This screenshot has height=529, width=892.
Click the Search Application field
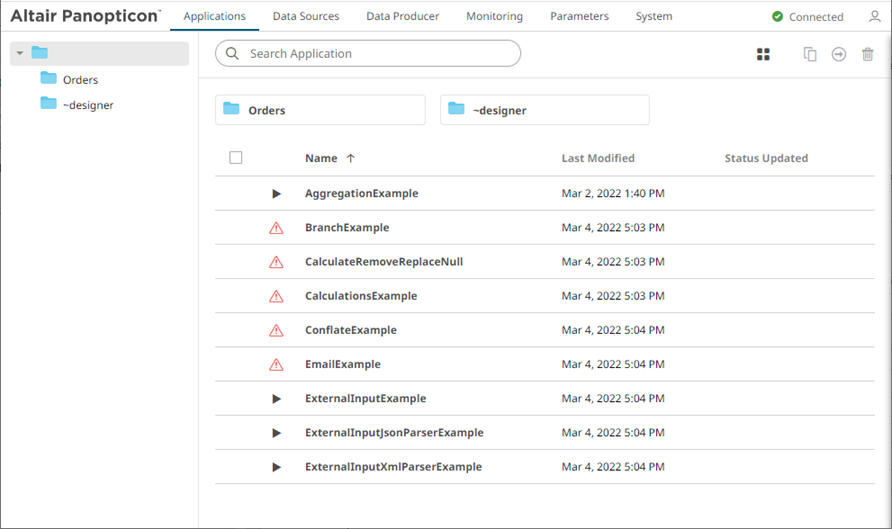tap(370, 53)
